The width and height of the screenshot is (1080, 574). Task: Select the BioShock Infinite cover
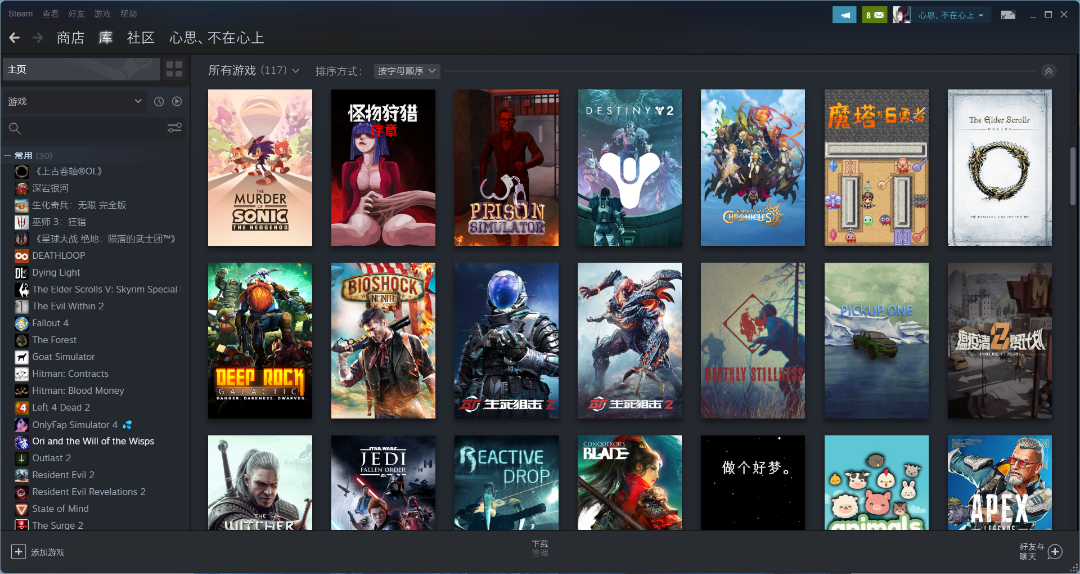[383, 340]
